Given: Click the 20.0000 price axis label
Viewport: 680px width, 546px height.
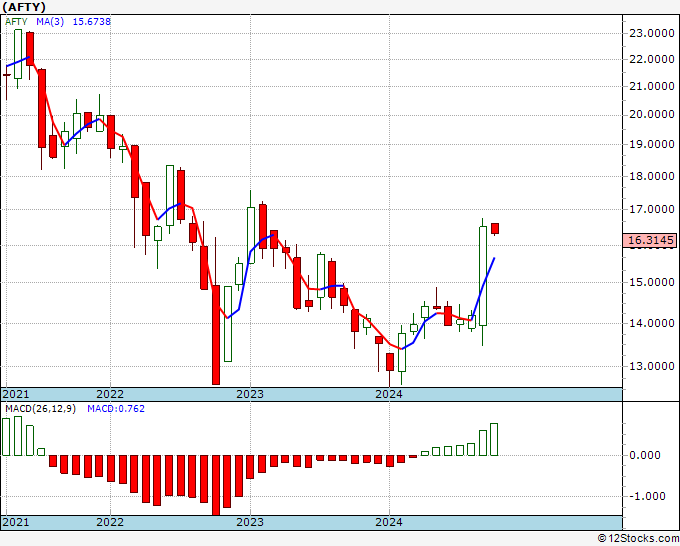Looking at the screenshot, I should pyautogui.click(x=651, y=114).
